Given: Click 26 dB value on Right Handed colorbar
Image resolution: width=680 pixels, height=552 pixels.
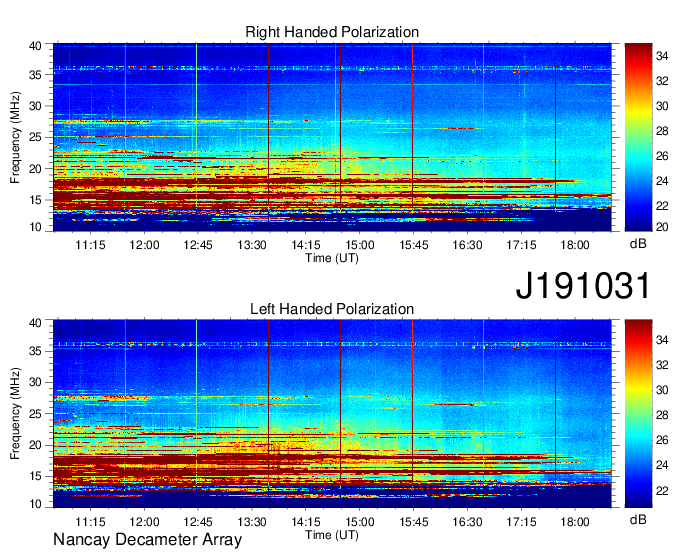Looking at the screenshot, I should (662, 156).
